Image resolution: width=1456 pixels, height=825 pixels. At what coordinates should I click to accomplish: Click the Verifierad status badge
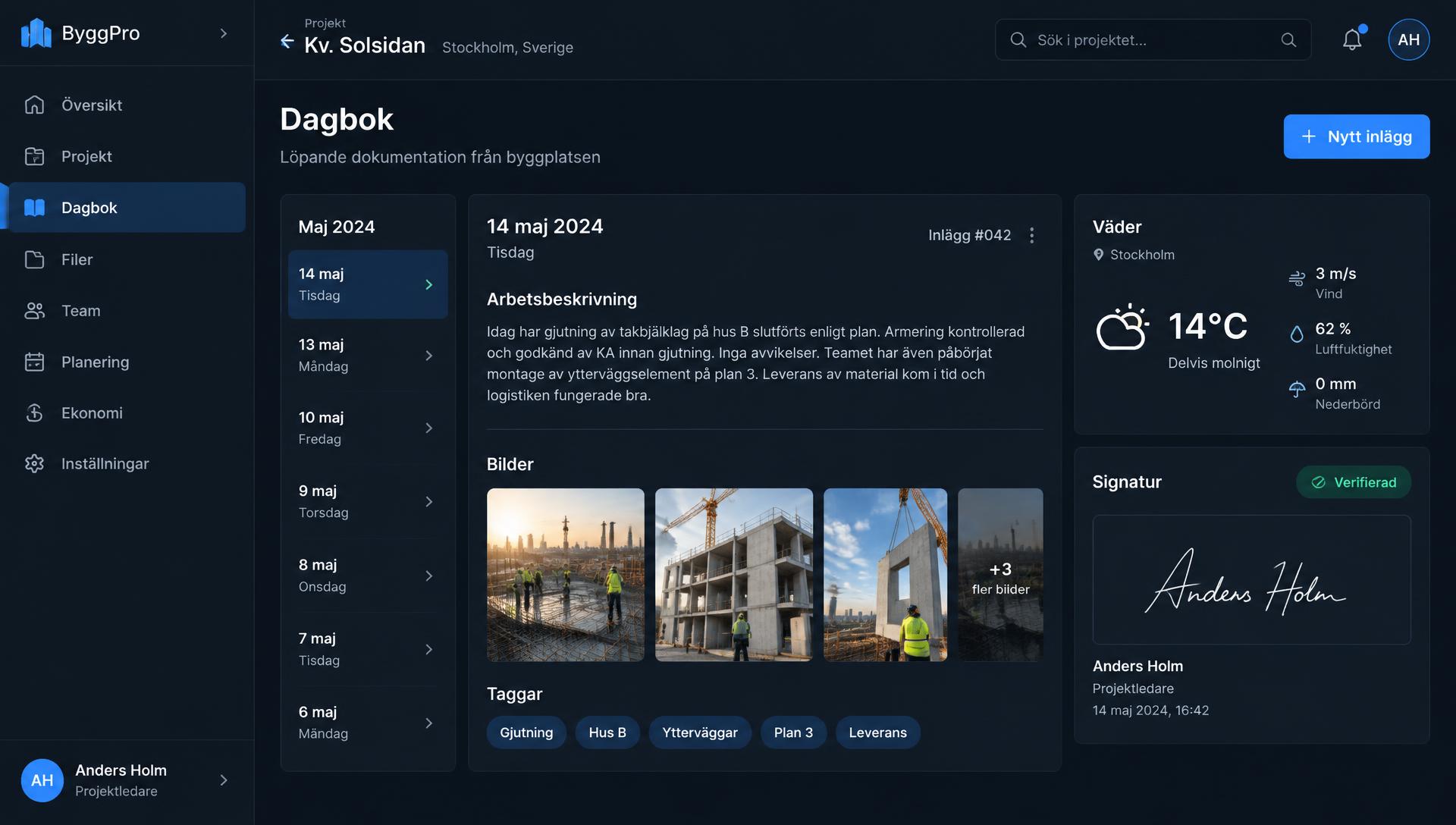pos(1354,482)
